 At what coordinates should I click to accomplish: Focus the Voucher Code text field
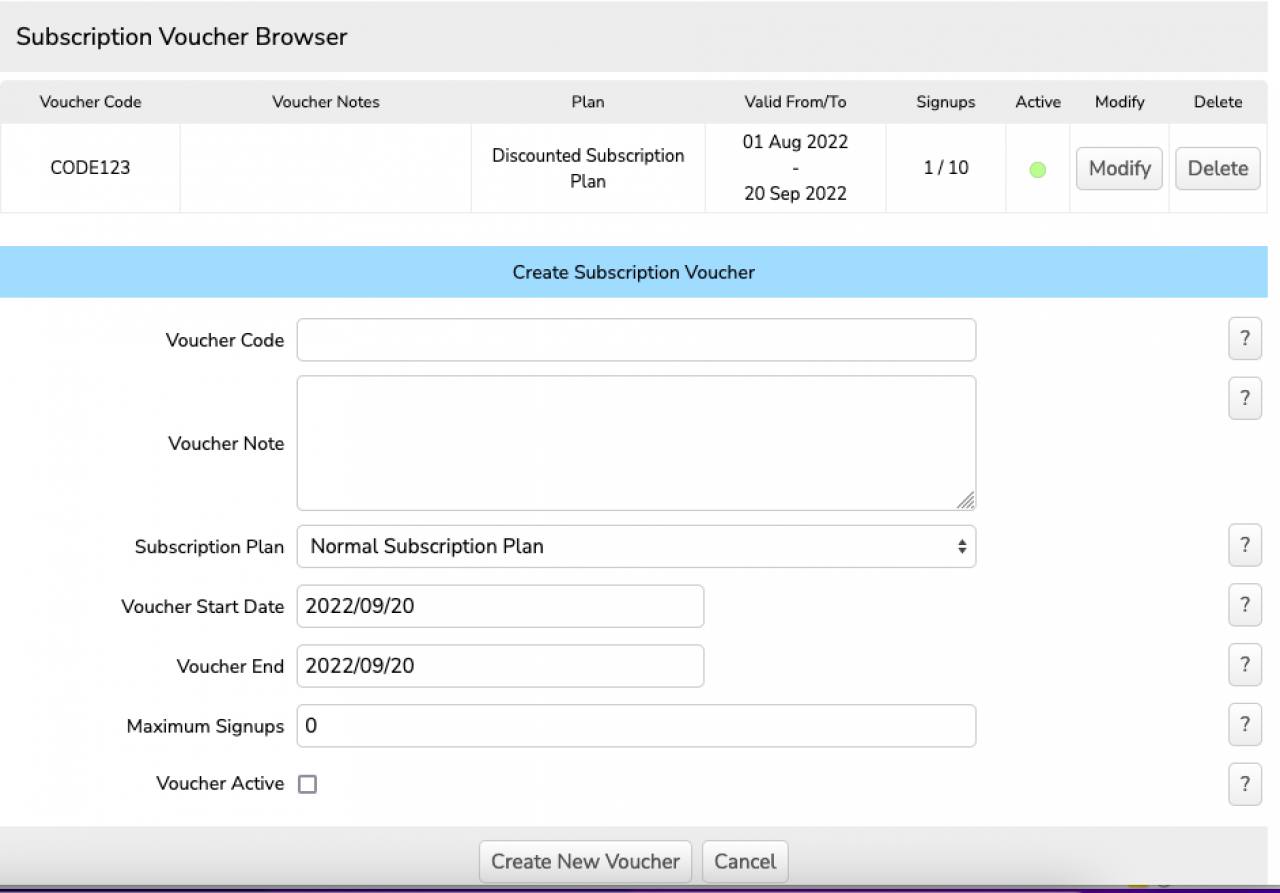coord(636,340)
